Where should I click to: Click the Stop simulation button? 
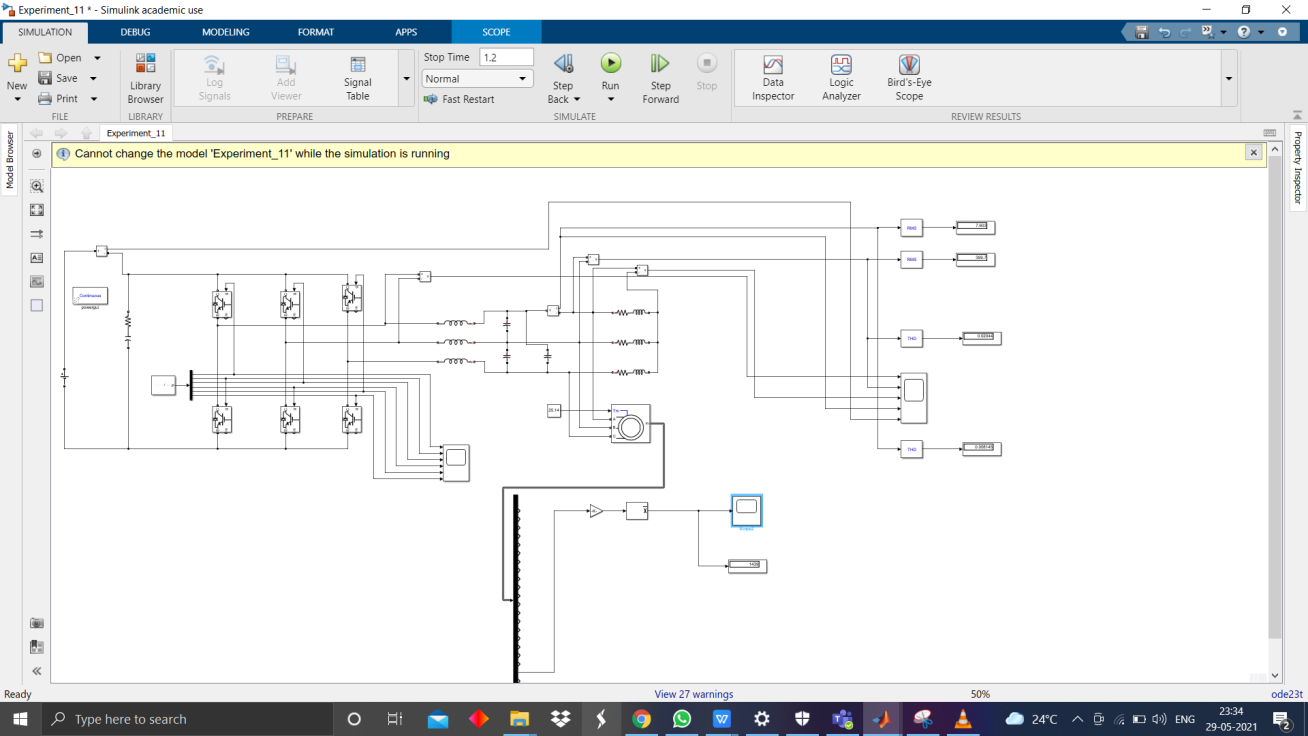[706, 74]
